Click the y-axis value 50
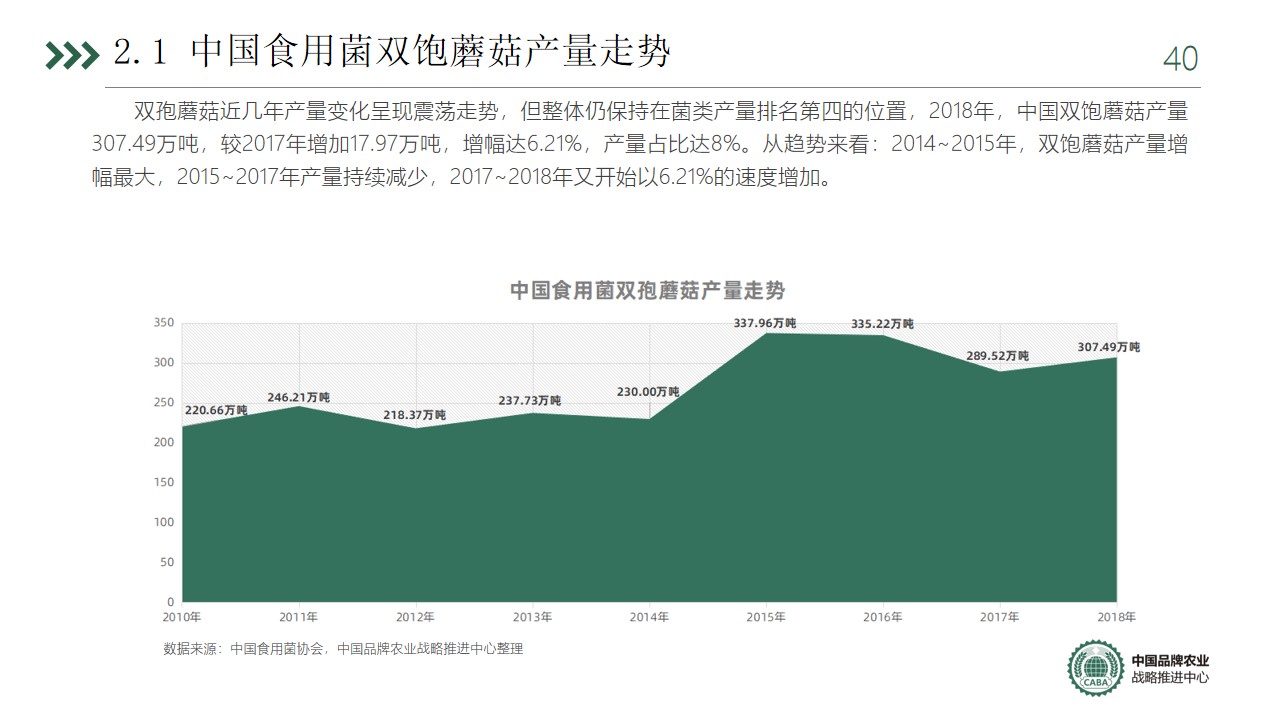This screenshot has width=1280, height=720. point(168,562)
